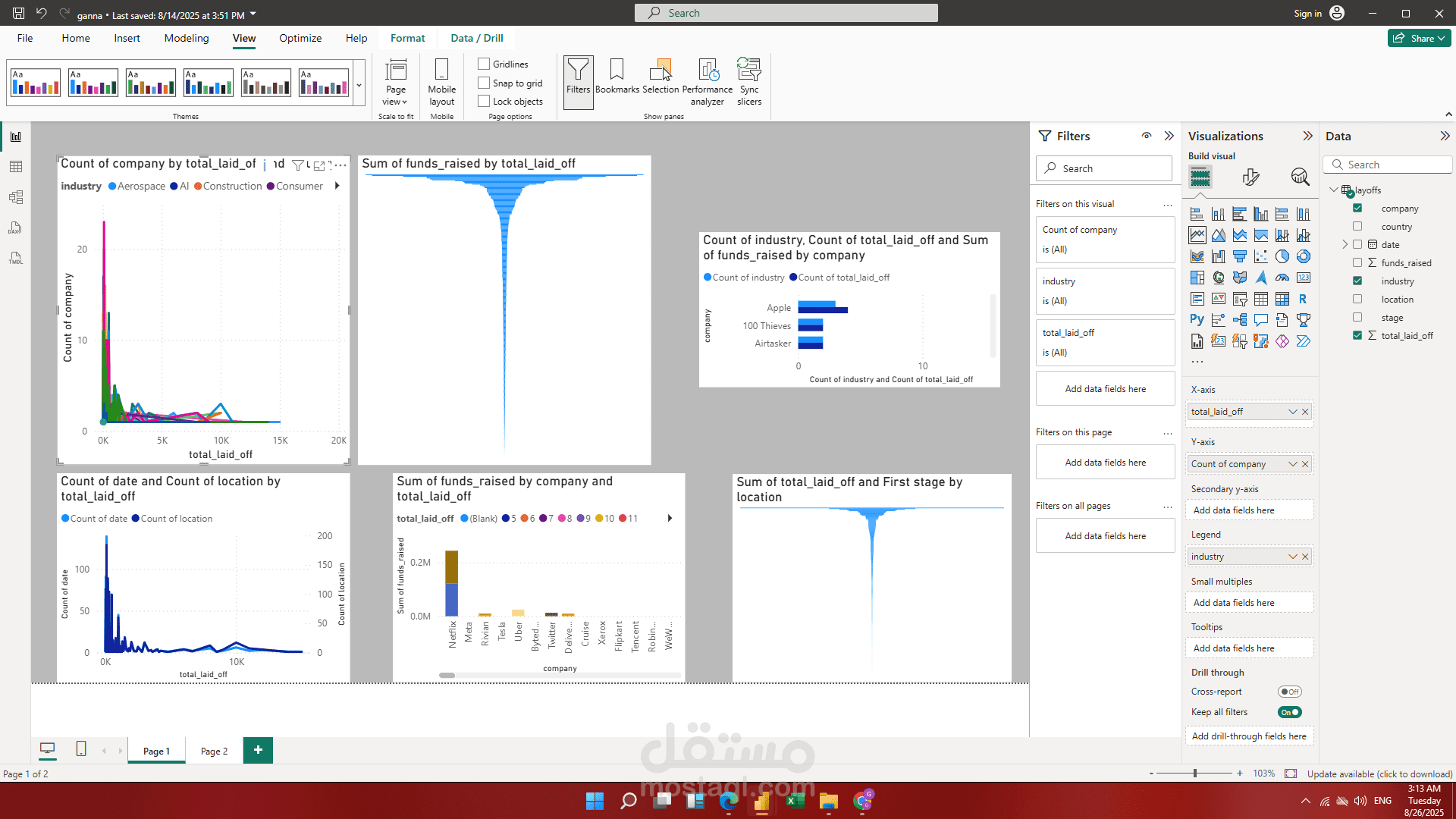Select the line chart visual icon

1197,236
